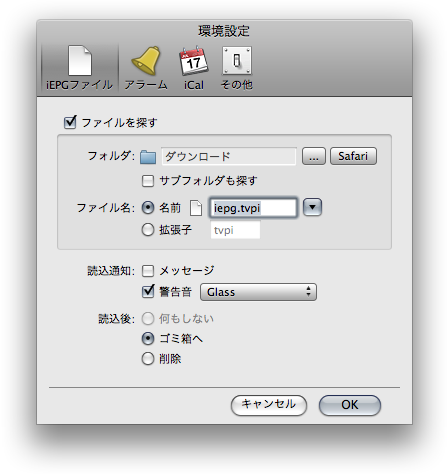The height and width of the screenshot is (474, 447).
Task: Click the iepg.tvpi file name field
Action: click(x=253, y=208)
